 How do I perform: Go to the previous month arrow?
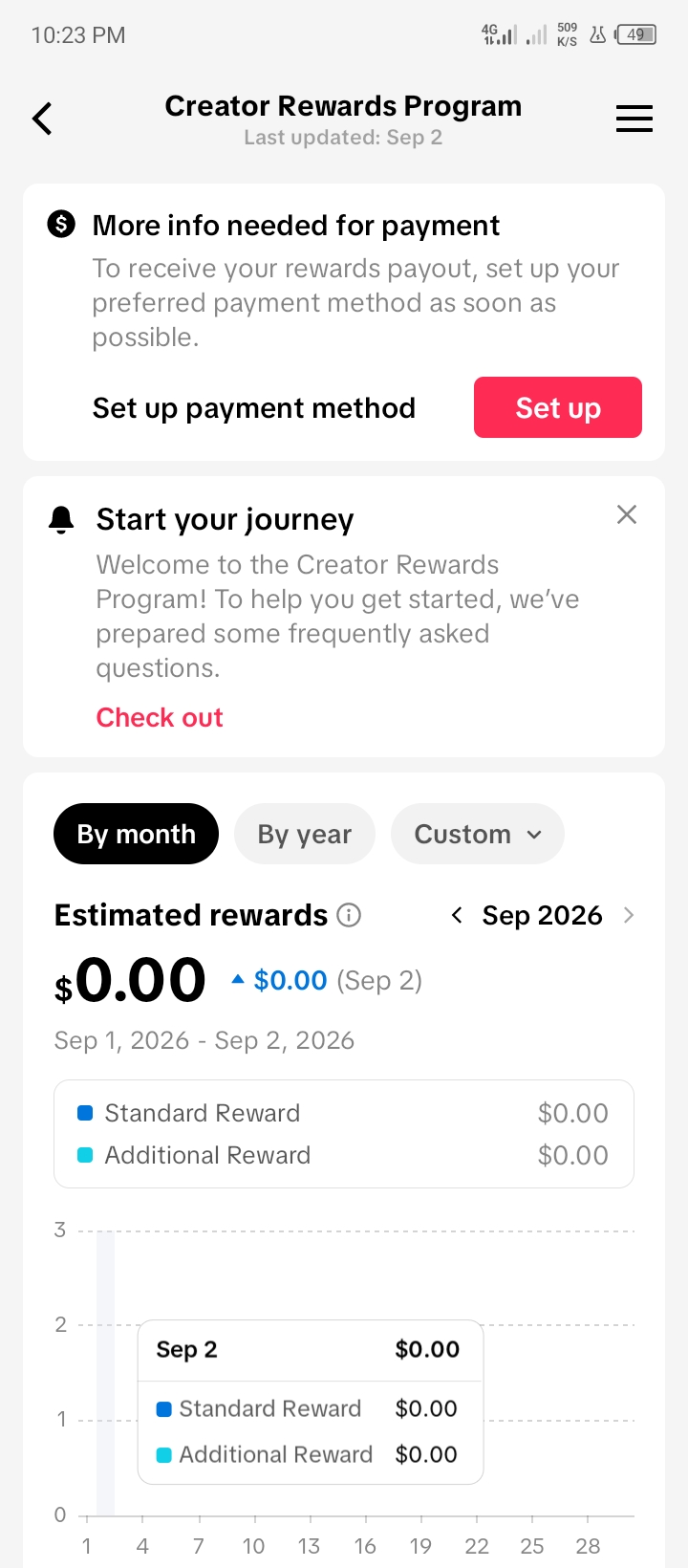457,915
